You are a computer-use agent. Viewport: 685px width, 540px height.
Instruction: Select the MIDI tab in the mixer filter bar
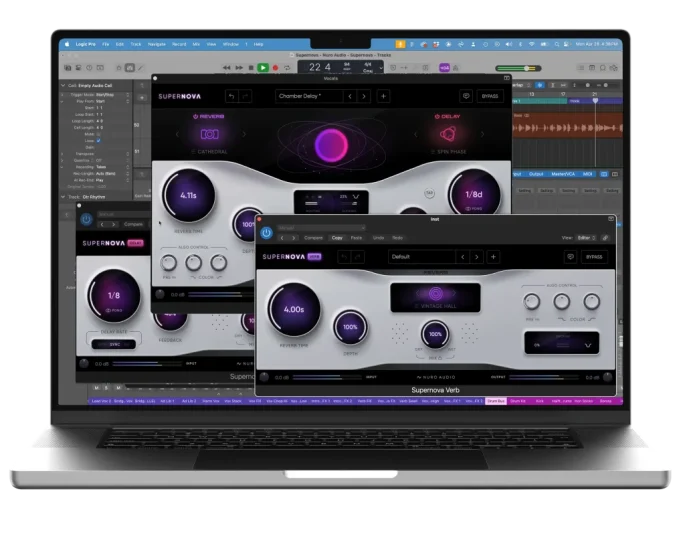pos(587,174)
